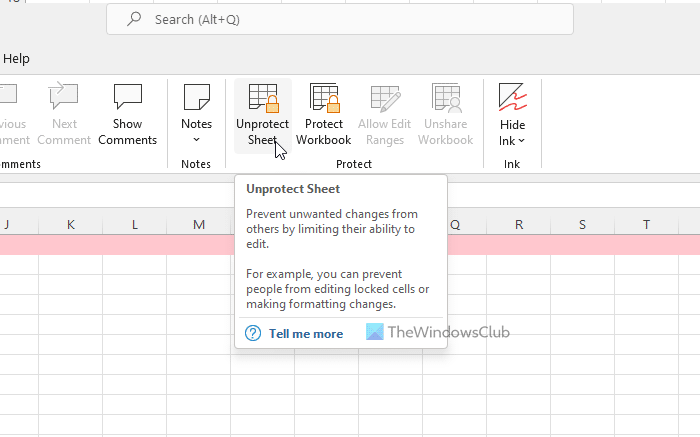Click the Allow Edit Ranges icon
Screen dimensions: 700x437
coord(385,99)
